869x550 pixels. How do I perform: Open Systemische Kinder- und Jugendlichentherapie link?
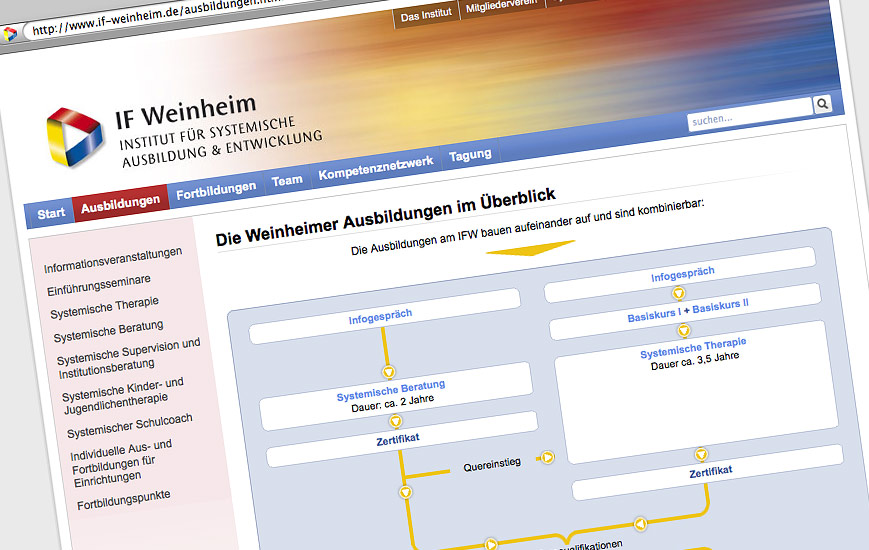(123, 395)
